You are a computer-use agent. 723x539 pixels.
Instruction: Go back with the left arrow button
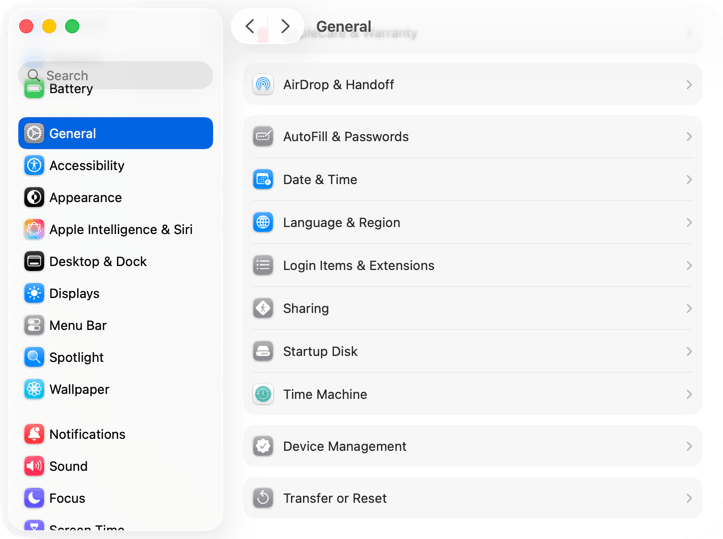click(250, 26)
